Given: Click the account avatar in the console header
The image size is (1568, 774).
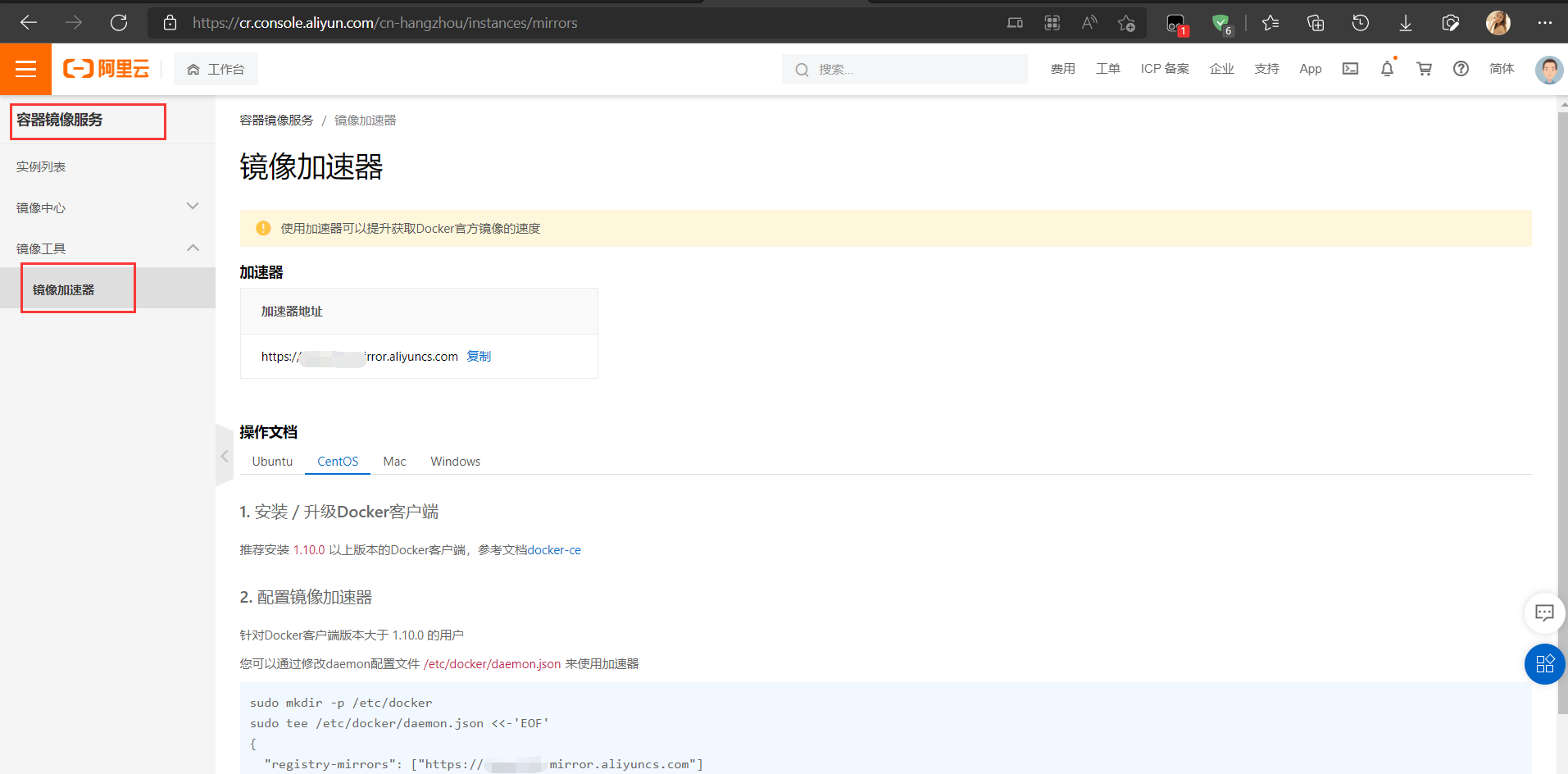Looking at the screenshot, I should 1548,69.
